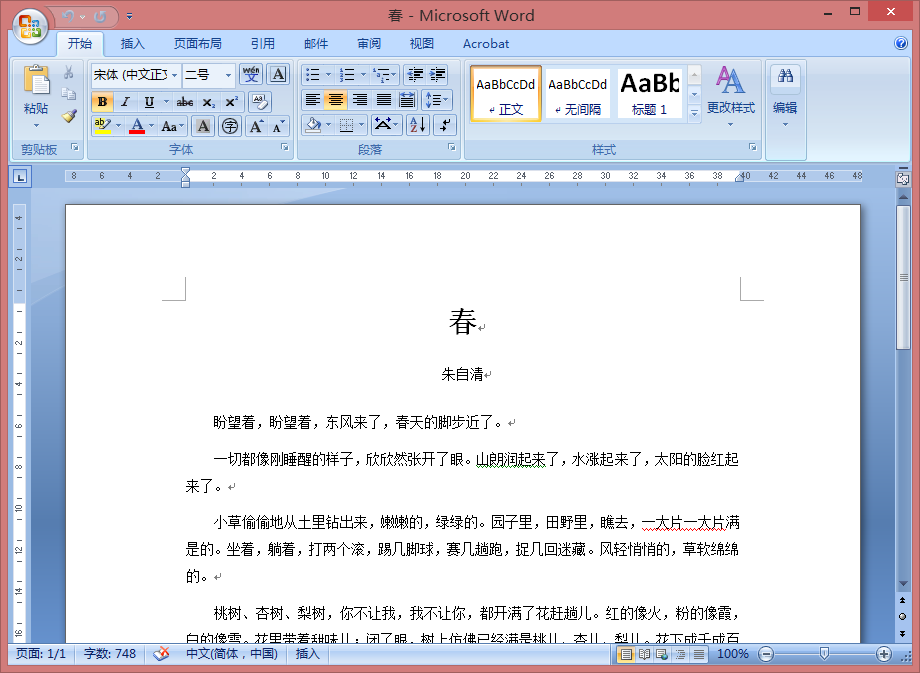Expand the bullets list dropdown arrow
The width and height of the screenshot is (920, 673).
point(328,75)
